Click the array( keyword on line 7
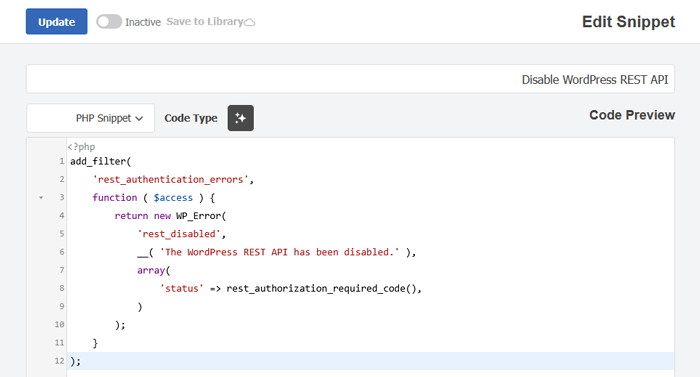 (154, 270)
